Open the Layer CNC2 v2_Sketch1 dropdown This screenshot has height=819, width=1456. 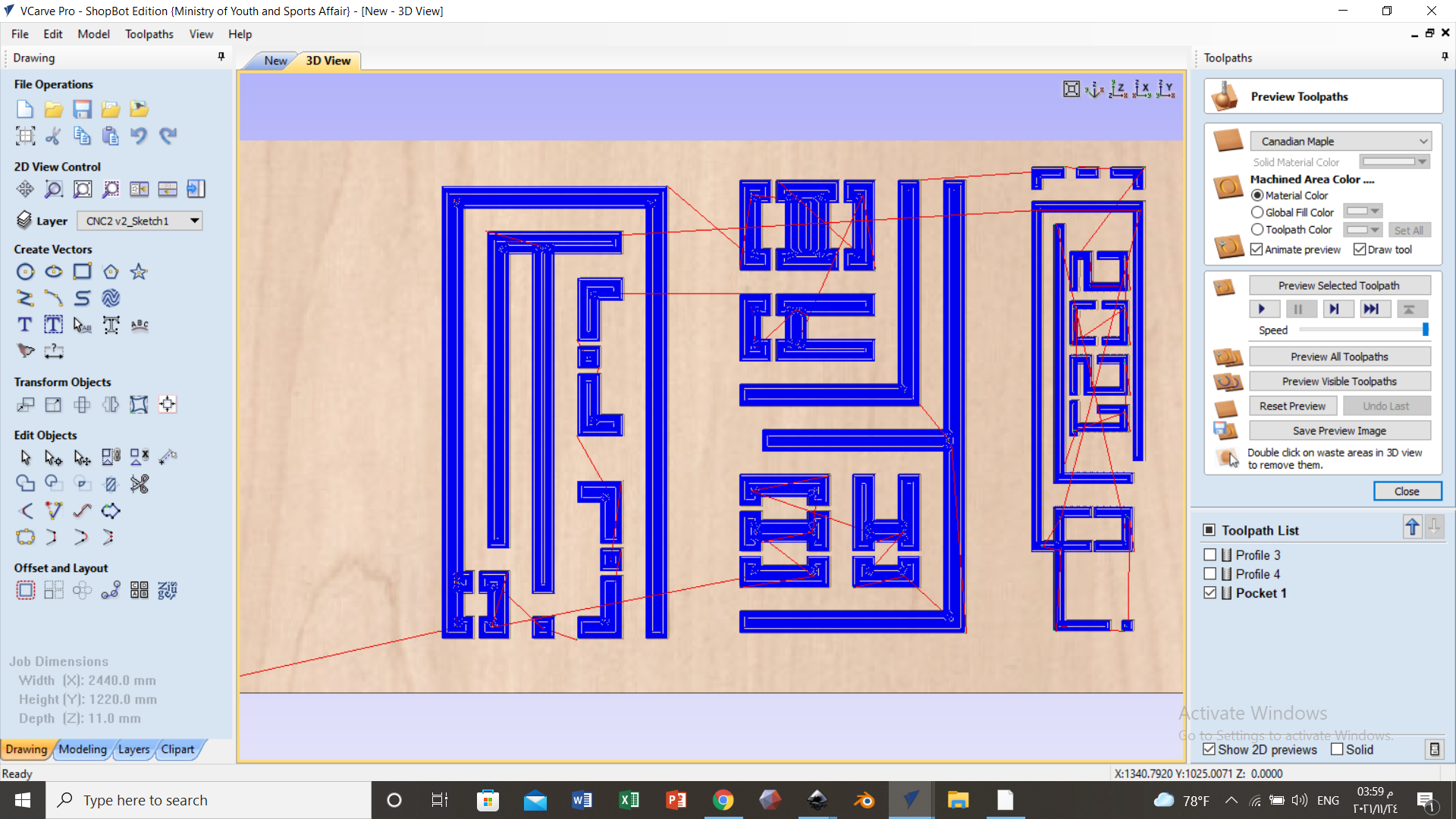(x=140, y=221)
